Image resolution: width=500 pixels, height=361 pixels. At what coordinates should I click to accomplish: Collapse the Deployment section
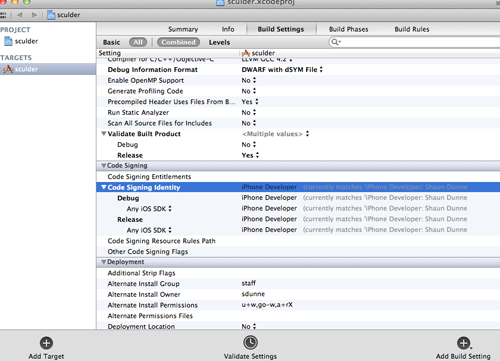(104, 262)
